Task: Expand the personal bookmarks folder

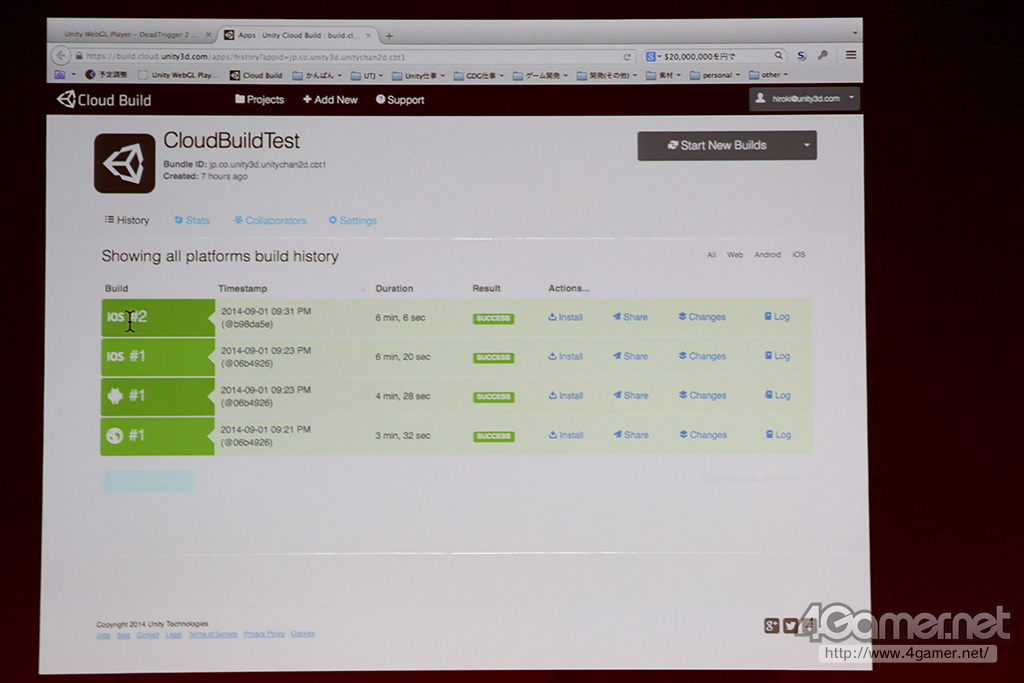Action: tap(714, 75)
